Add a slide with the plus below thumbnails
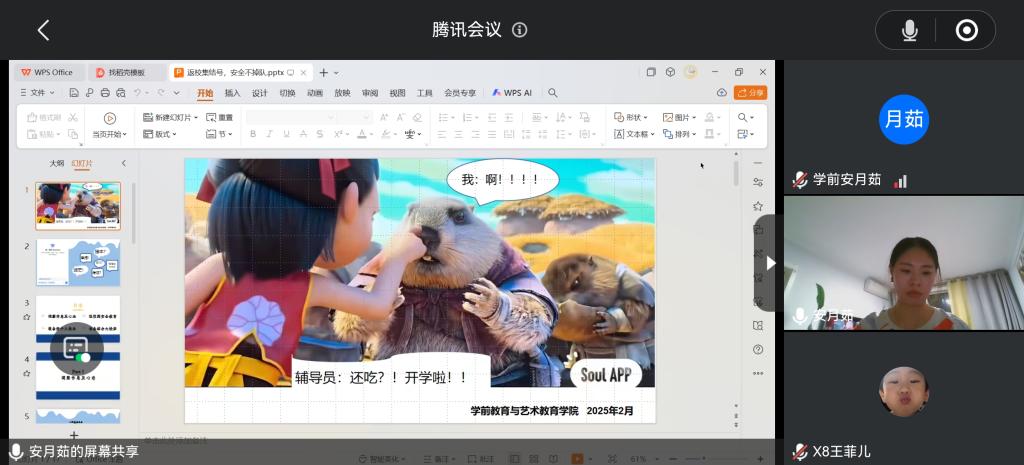1024x465 pixels. 74,436
